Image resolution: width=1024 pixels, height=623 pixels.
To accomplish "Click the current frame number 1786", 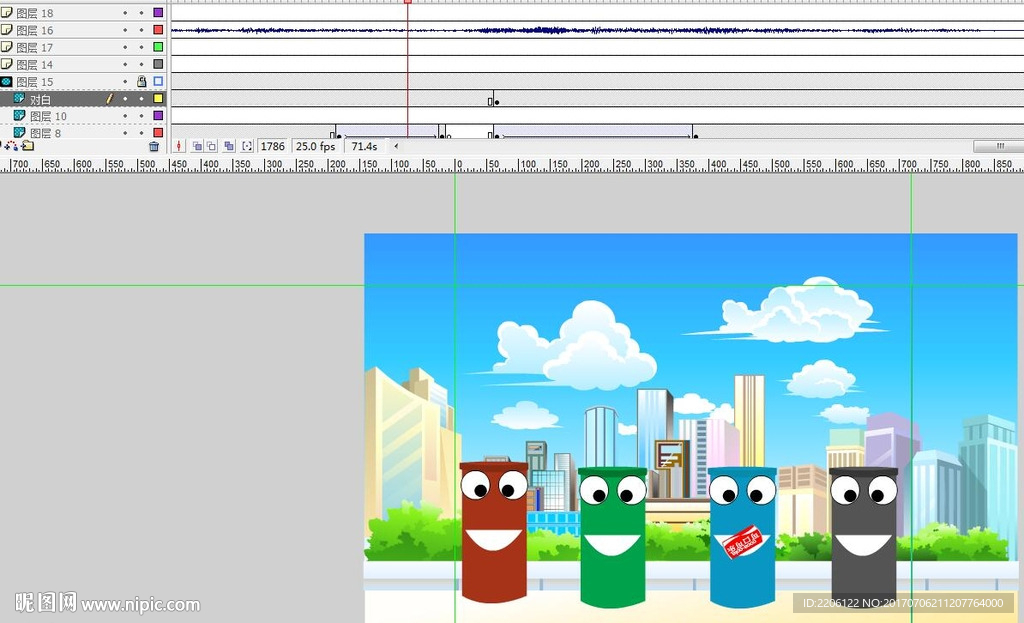I will [x=272, y=146].
